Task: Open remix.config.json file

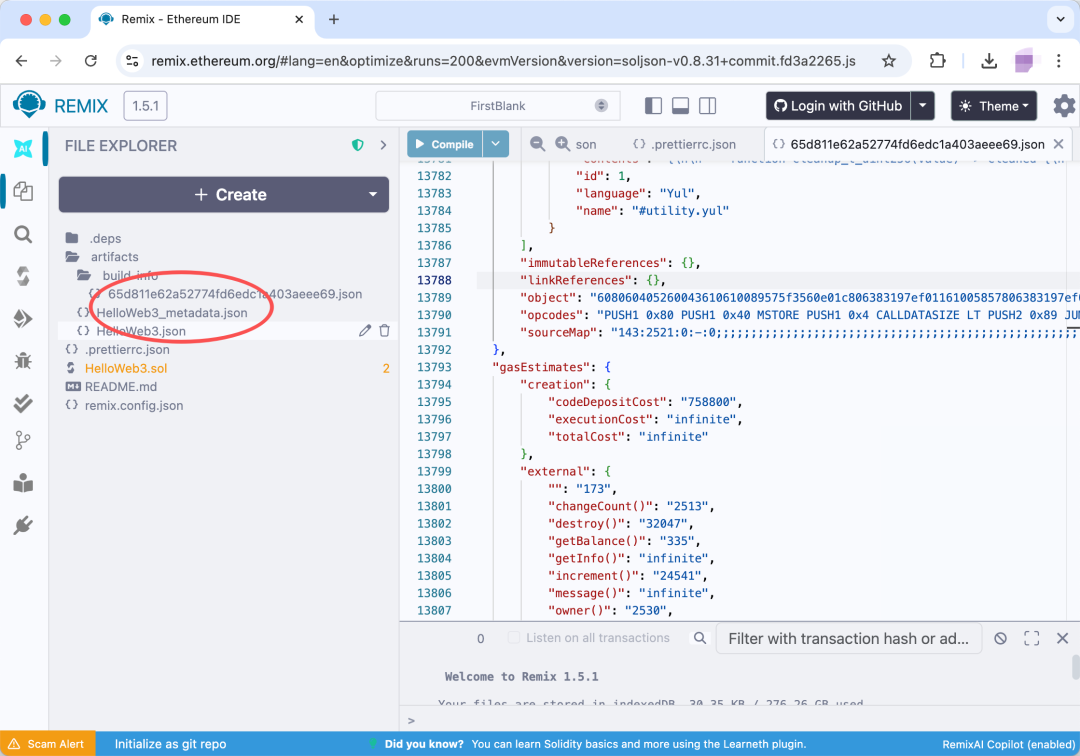Action: point(134,405)
